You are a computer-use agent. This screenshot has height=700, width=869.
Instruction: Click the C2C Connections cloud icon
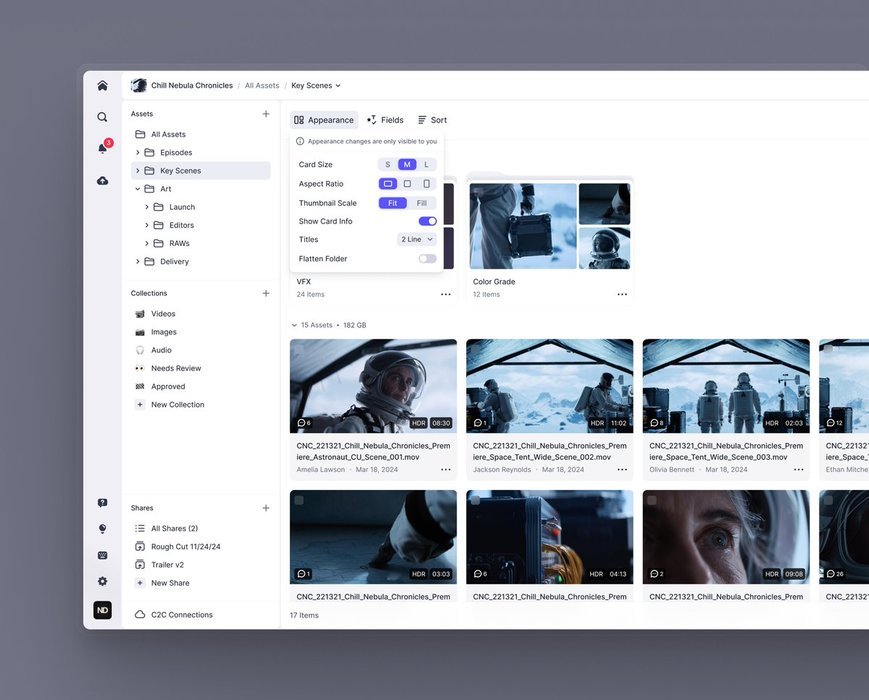point(140,615)
